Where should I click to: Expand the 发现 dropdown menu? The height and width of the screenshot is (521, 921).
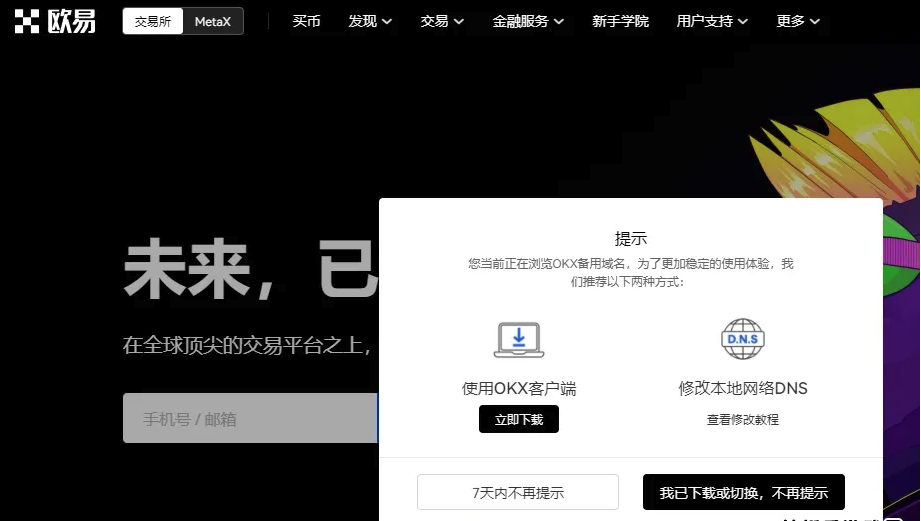tap(370, 21)
